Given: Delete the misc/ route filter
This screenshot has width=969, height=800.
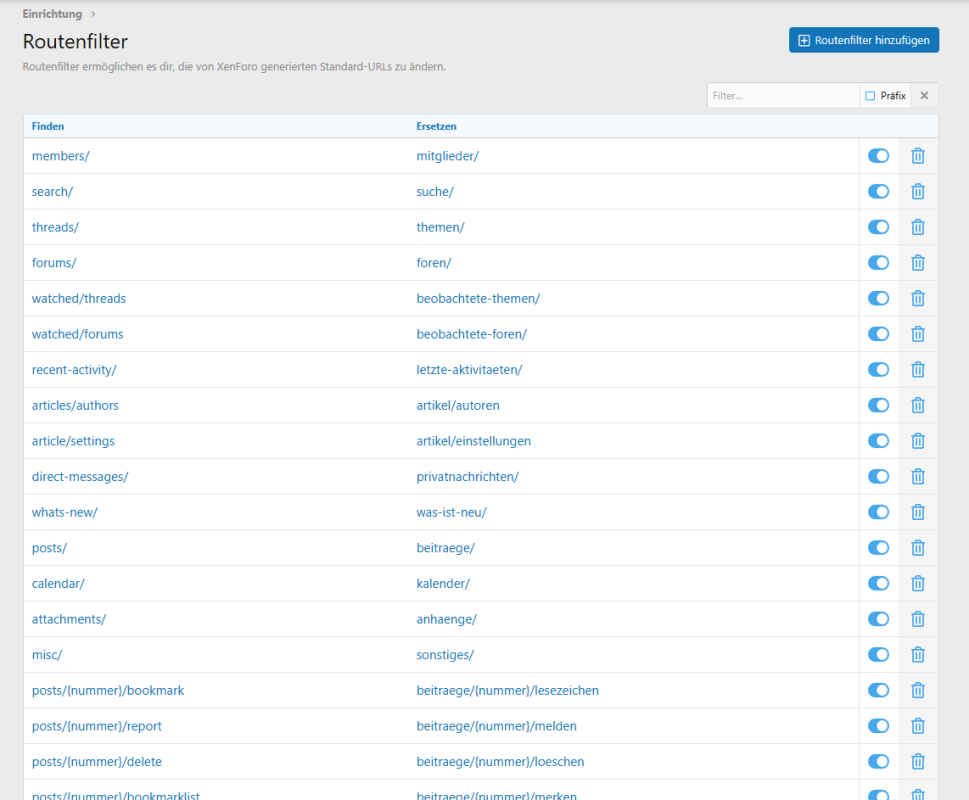Looking at the screenshot, I should [x=918, y=655].
